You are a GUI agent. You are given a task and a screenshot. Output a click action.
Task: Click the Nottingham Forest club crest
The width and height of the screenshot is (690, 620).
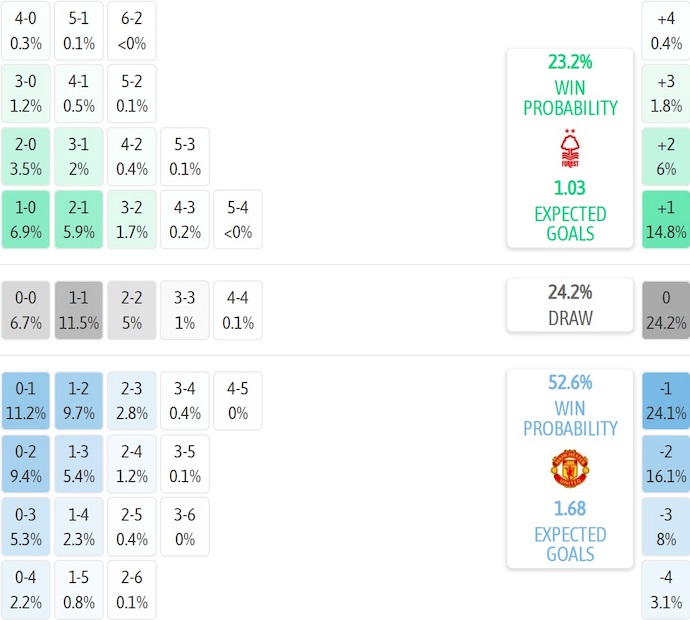tap(570, 148)
